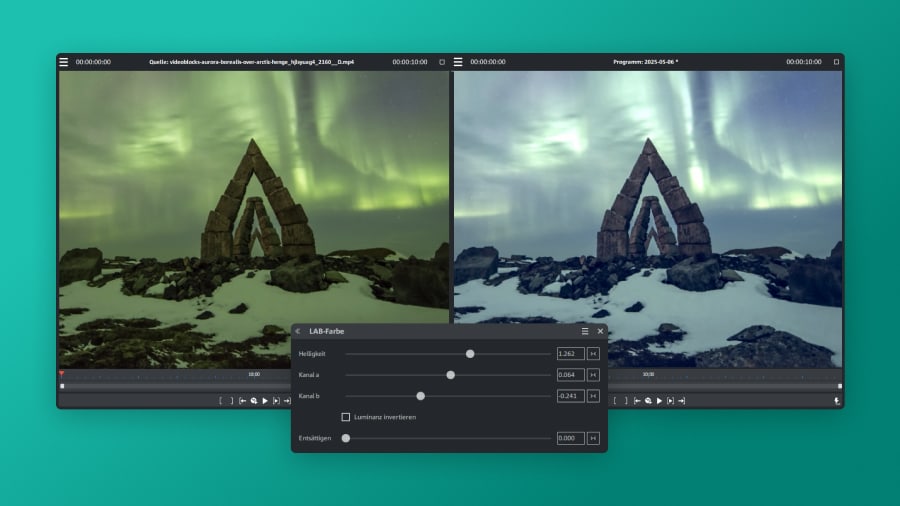Click the export icon in the program monitor corner
Screen dimensions: 900x506
837,401
